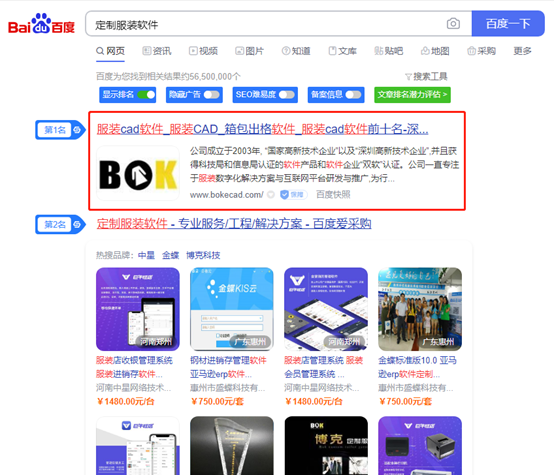Click 文章排名潜力评估 green button
554x475 pixels.
412,95
